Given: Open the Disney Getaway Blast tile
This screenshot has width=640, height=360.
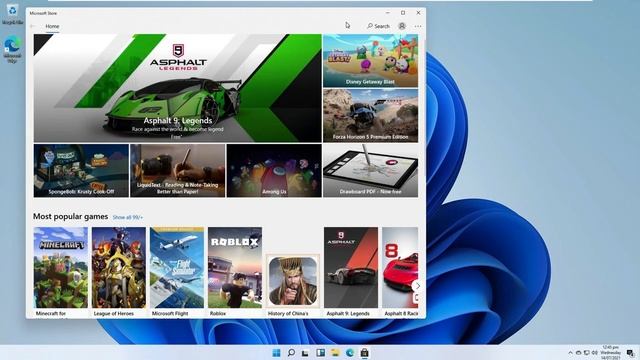Looking at the screenshot, I should click(371, 60).
